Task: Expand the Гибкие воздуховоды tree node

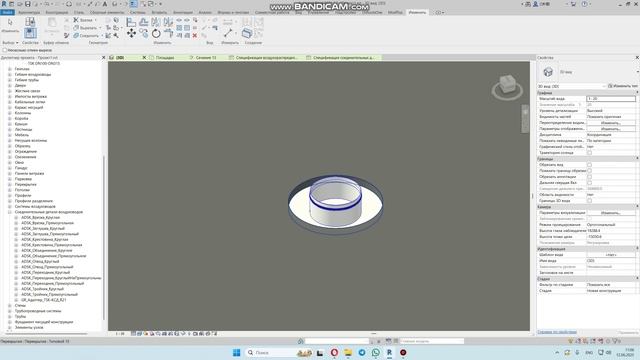Action: point(10,75)
